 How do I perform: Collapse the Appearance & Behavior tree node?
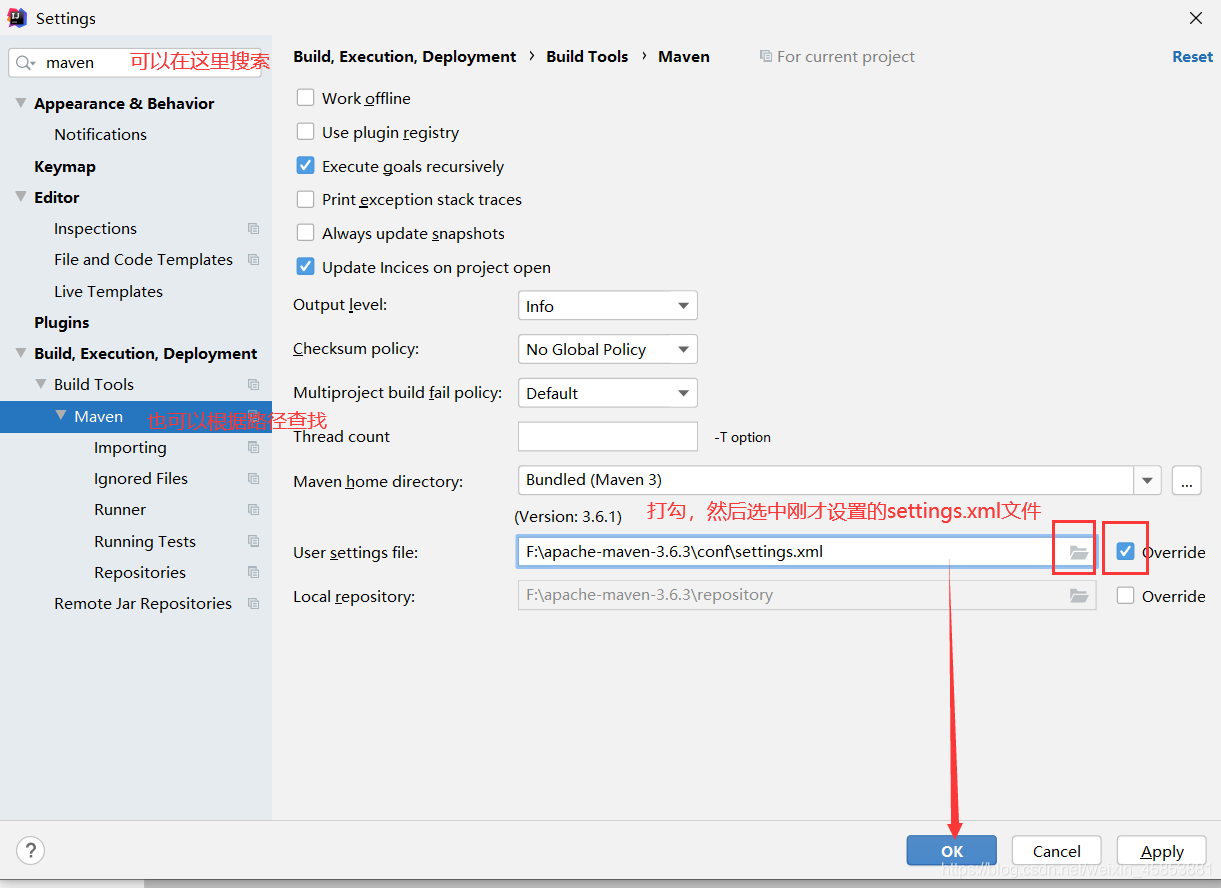click(21, 103)
